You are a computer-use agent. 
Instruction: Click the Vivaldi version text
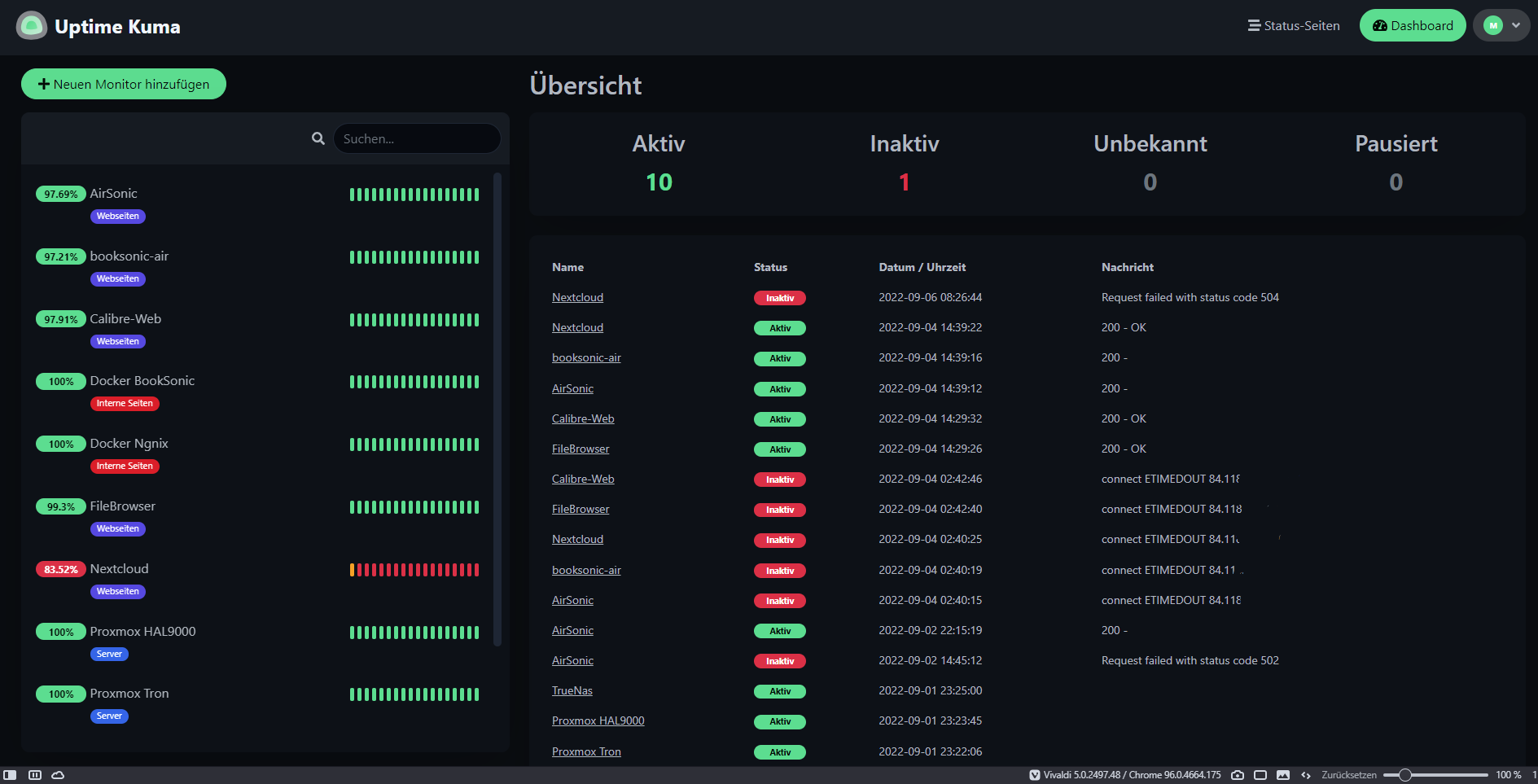click(x=1133, y=775)
